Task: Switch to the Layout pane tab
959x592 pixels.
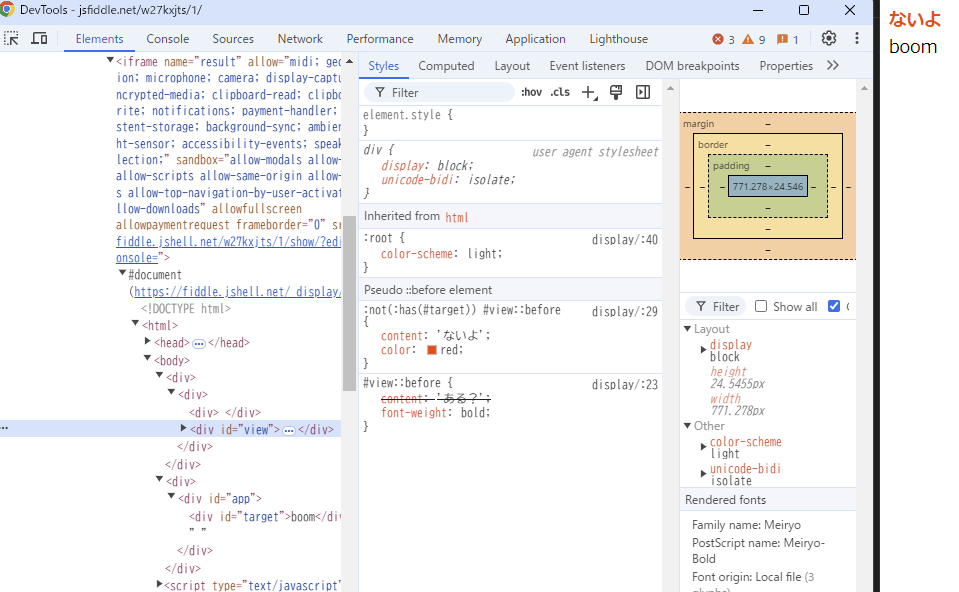Action: [x=512, y=65]
